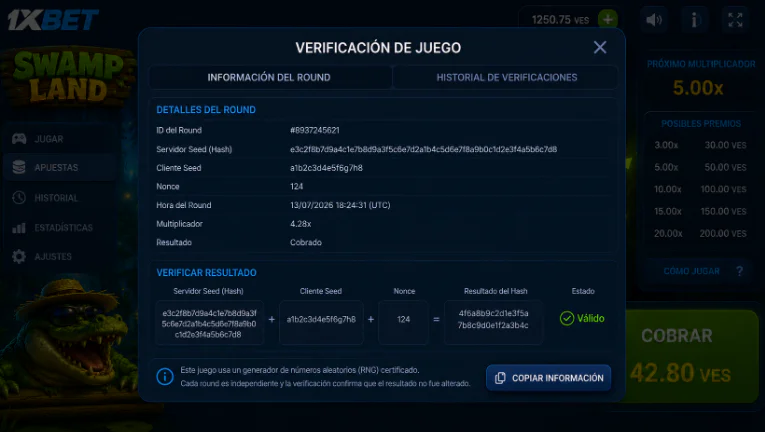Click the Servidor Seed hash value in details
765x432 pixels.
click(x=423, y=149)
